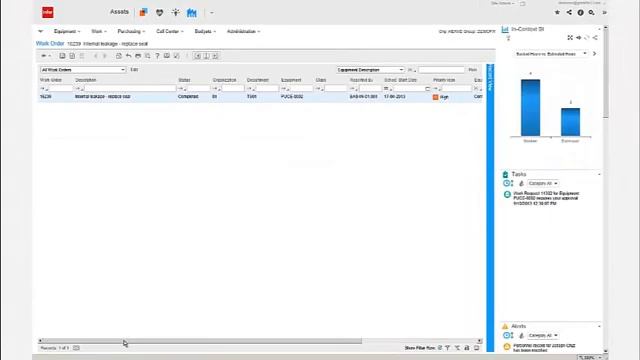The image size is (640, 360).
Task: Click the clock icon in Alerts panel
Action: click(508, 336)
